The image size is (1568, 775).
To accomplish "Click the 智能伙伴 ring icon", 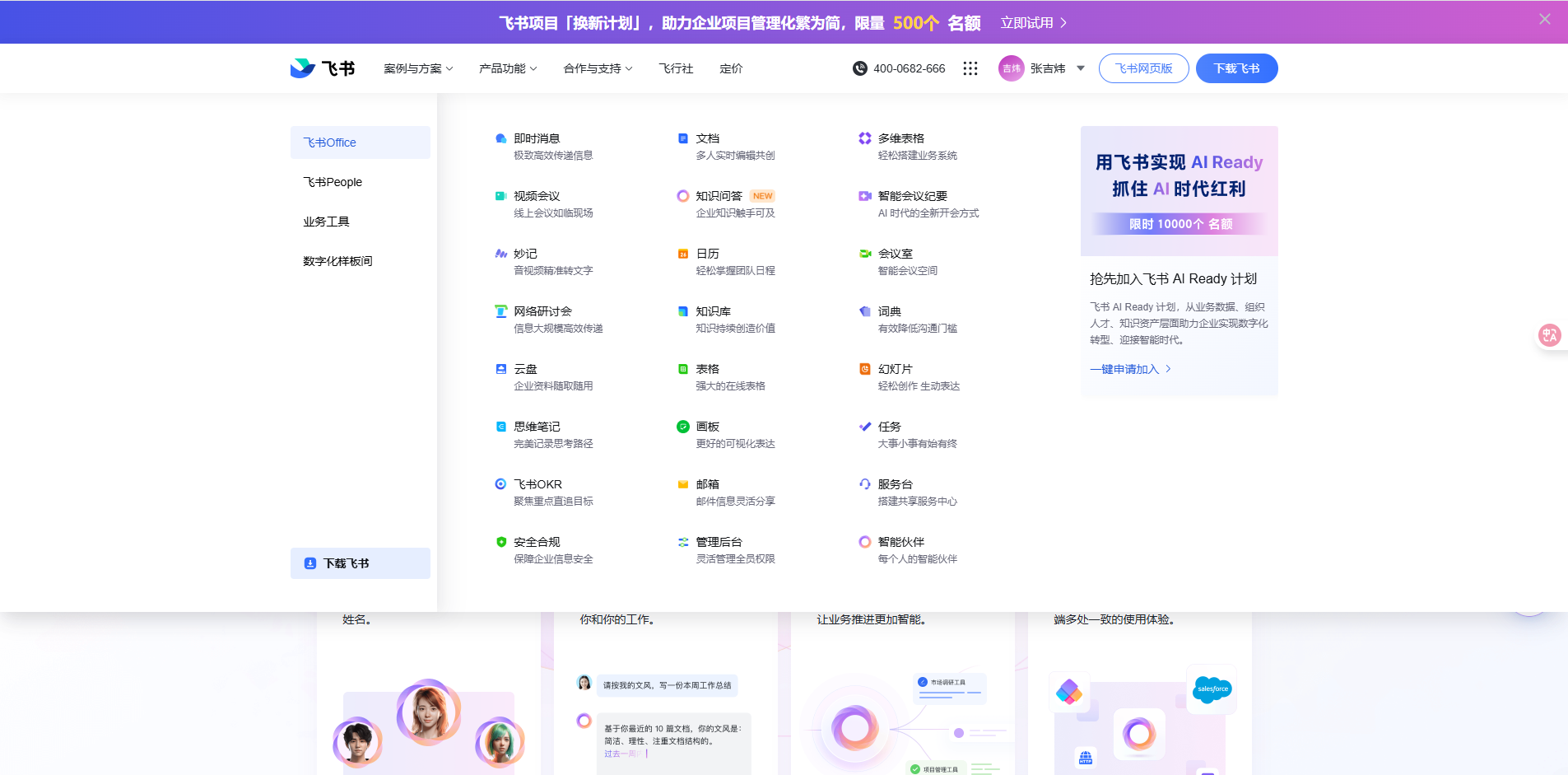I will (864, 542).
